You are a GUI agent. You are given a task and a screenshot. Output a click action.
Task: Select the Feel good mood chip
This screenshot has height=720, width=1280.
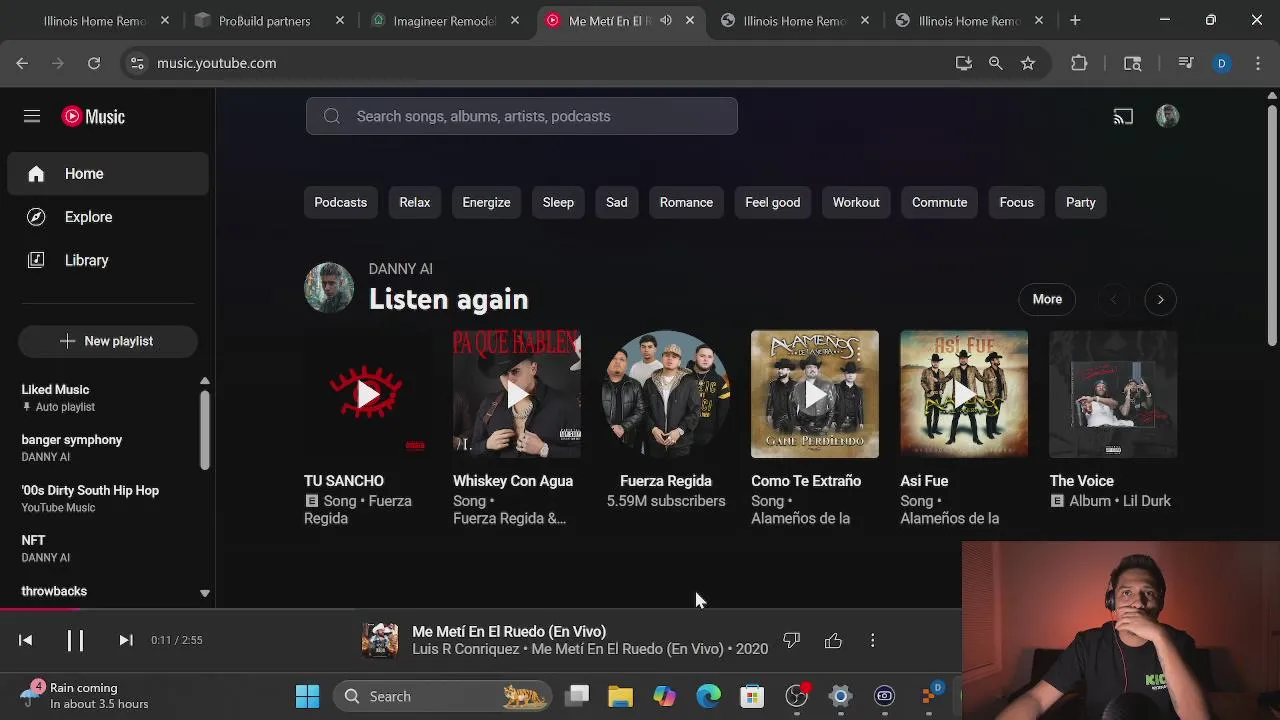click(773, 202)
